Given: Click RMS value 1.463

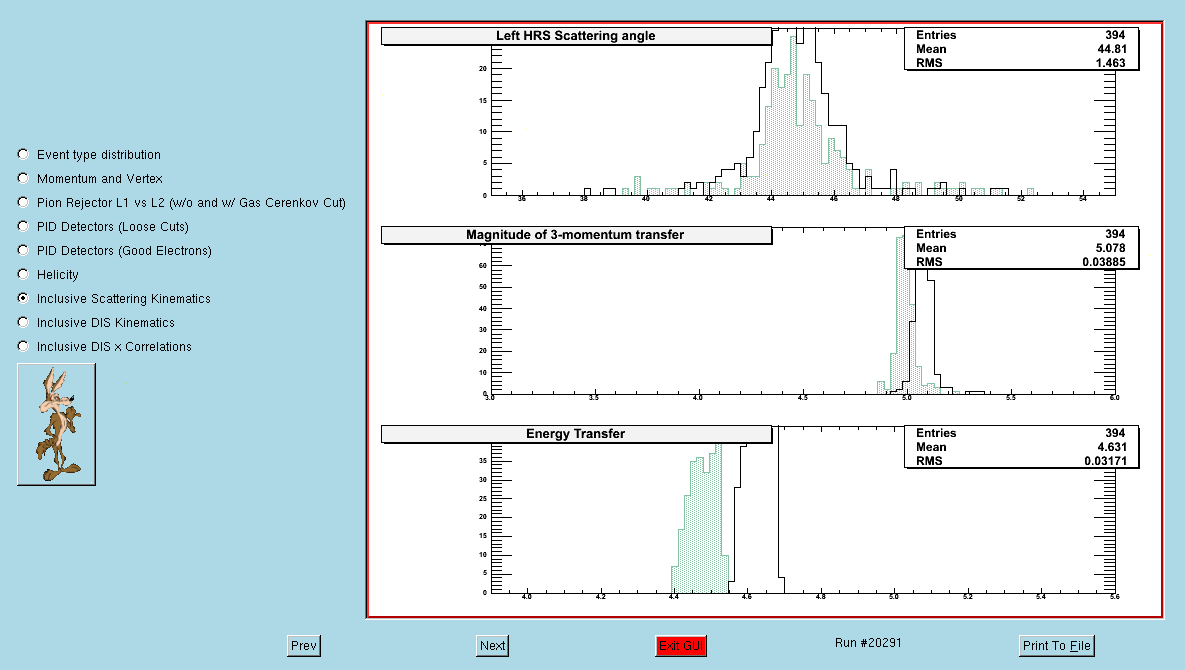Looking at the screenshot, I should pos(1110,63).
